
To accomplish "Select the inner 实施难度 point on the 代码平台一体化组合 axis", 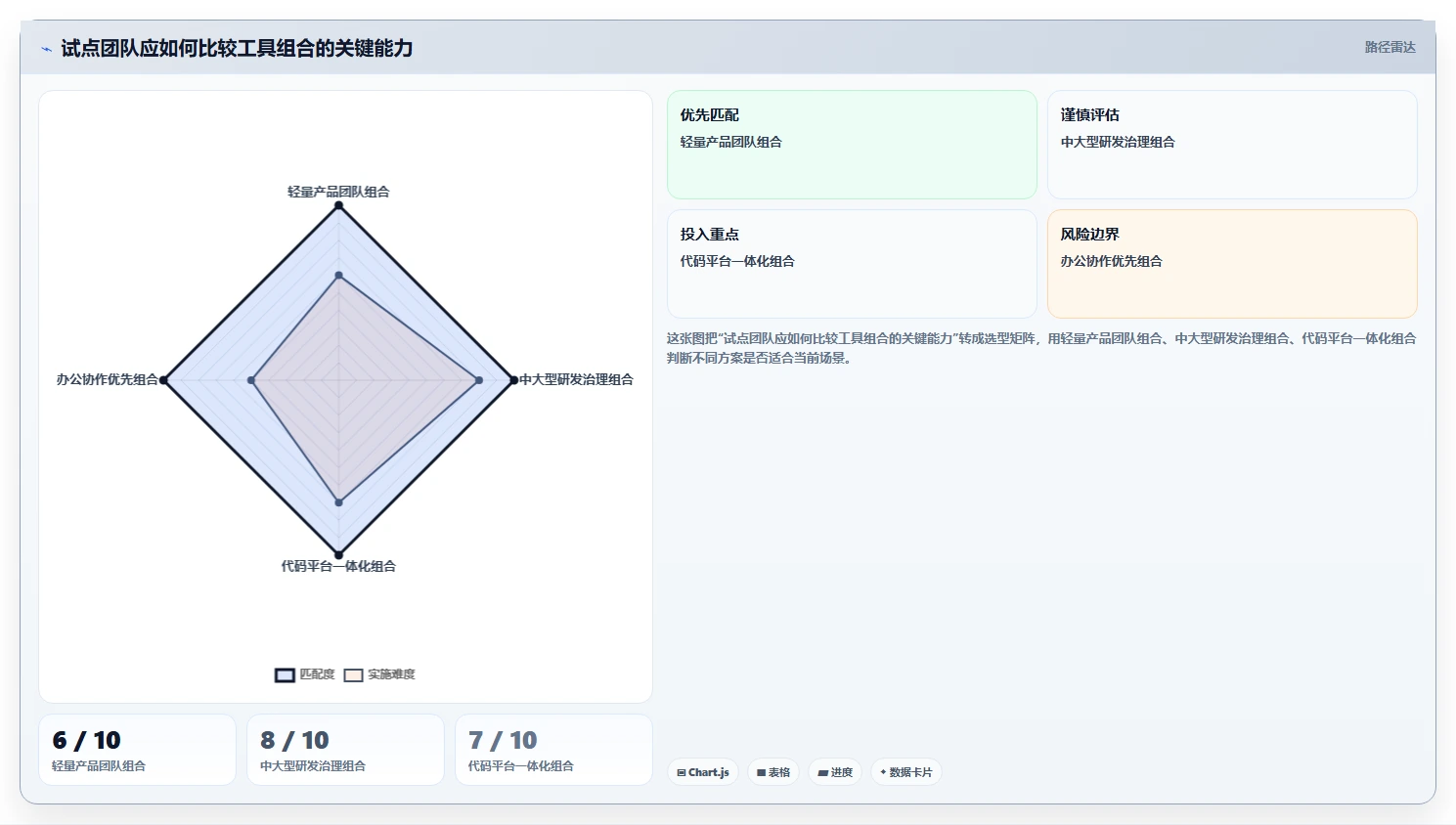I will [338, 502].
